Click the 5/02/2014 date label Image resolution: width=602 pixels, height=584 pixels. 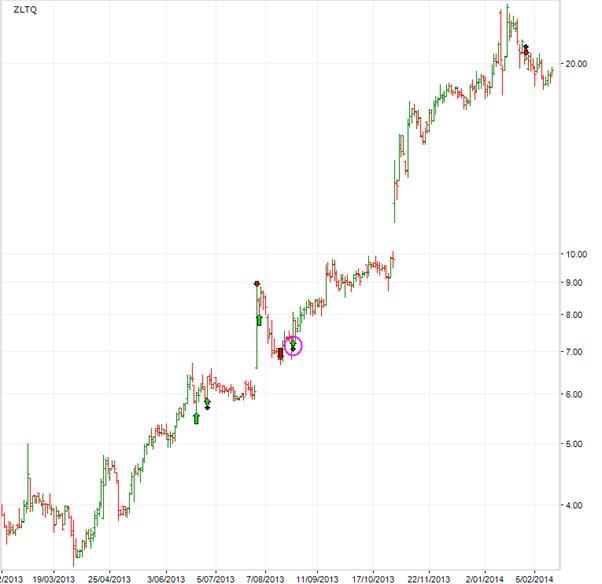tap(534, 579)
